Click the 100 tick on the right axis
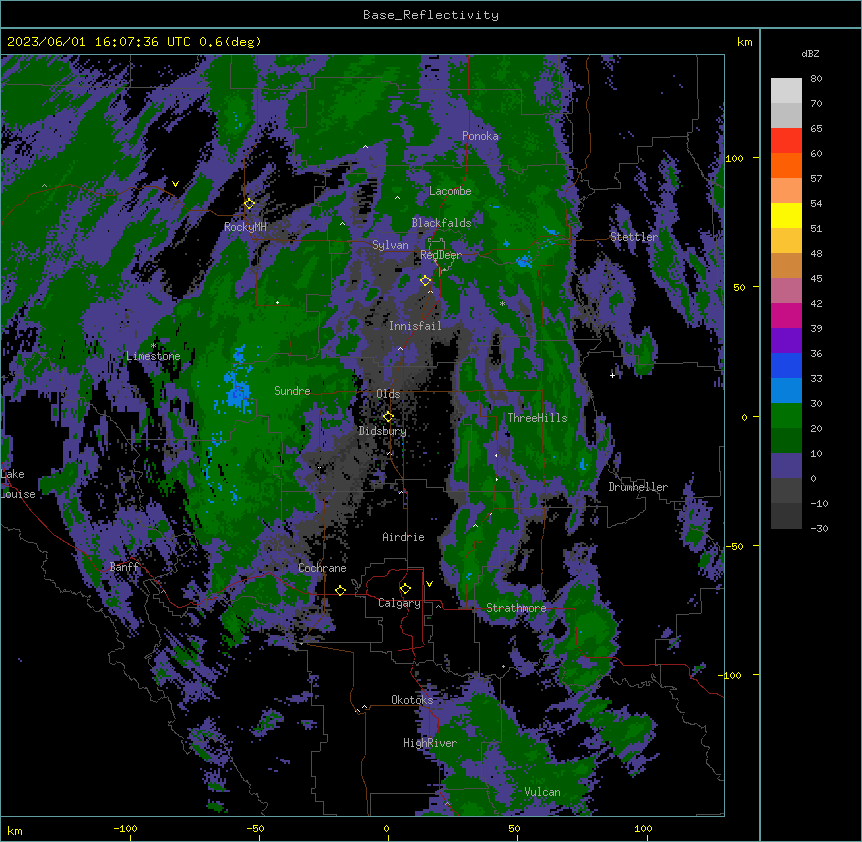 (x=734, y=158)
